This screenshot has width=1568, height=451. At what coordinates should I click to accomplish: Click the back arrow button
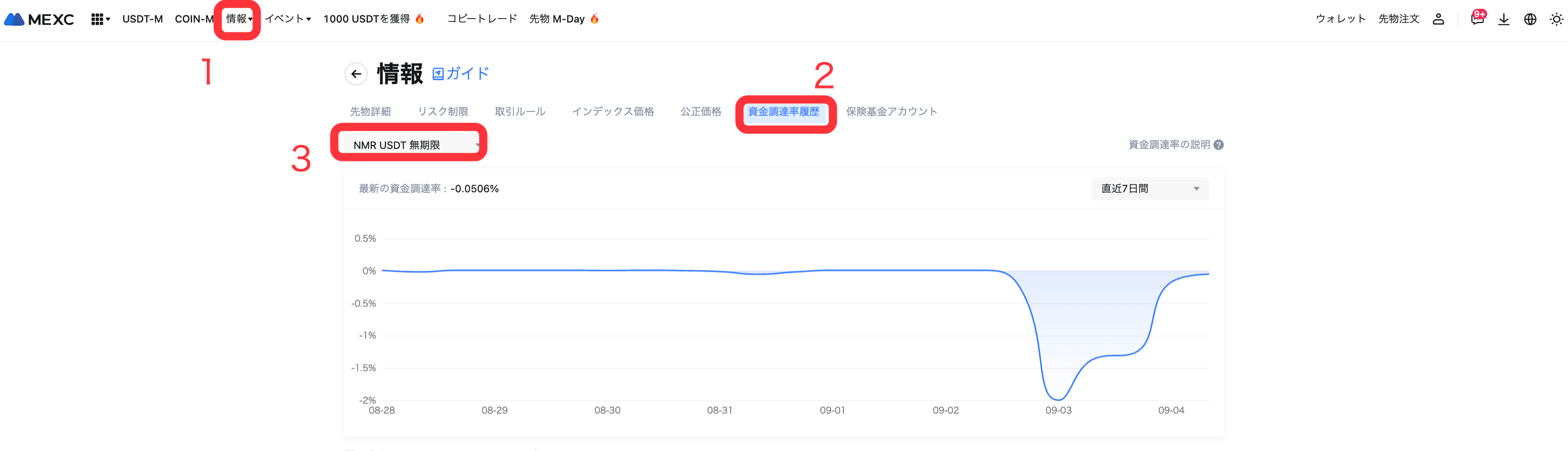(x=356, y=74)
